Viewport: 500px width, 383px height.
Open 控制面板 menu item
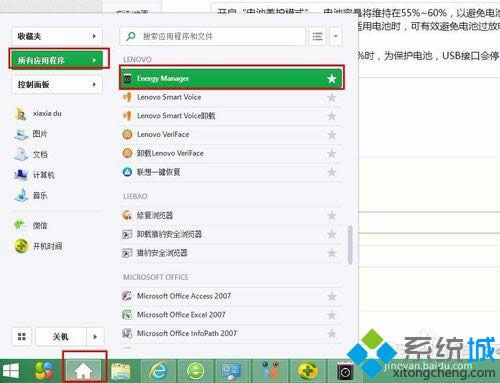pos(57,84)
